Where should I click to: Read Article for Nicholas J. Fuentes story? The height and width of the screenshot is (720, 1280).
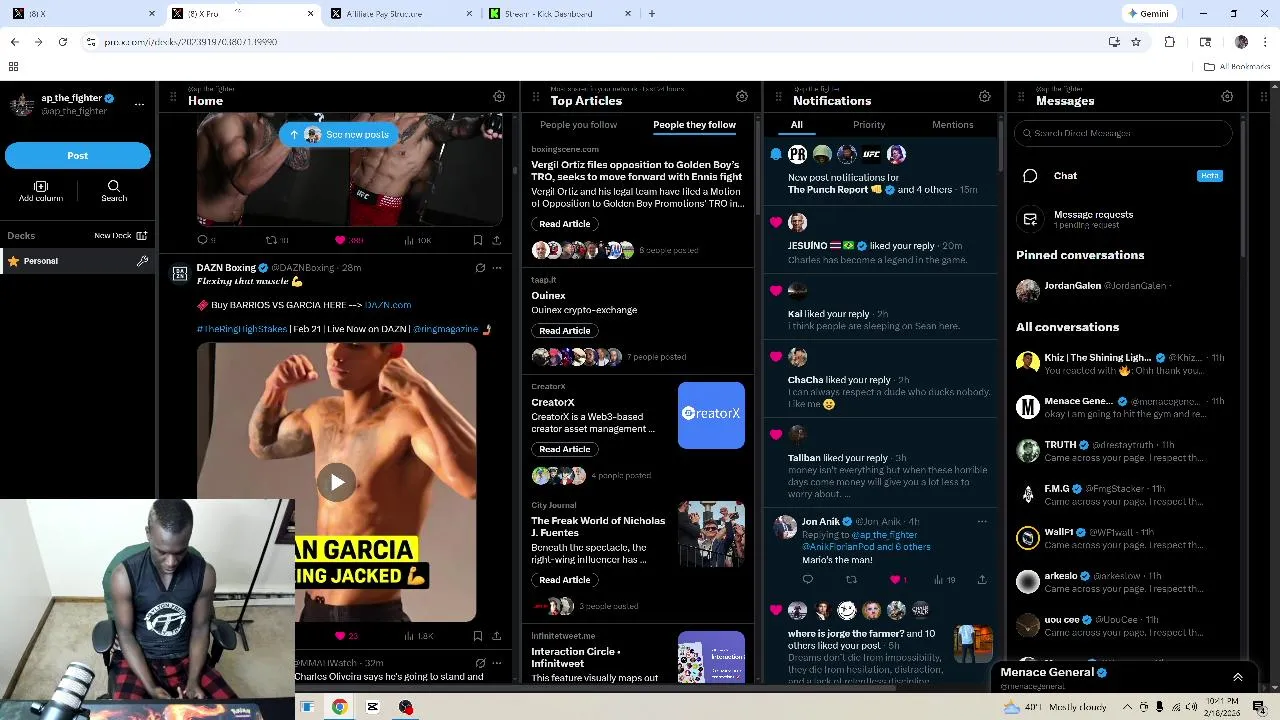[564, 580]
